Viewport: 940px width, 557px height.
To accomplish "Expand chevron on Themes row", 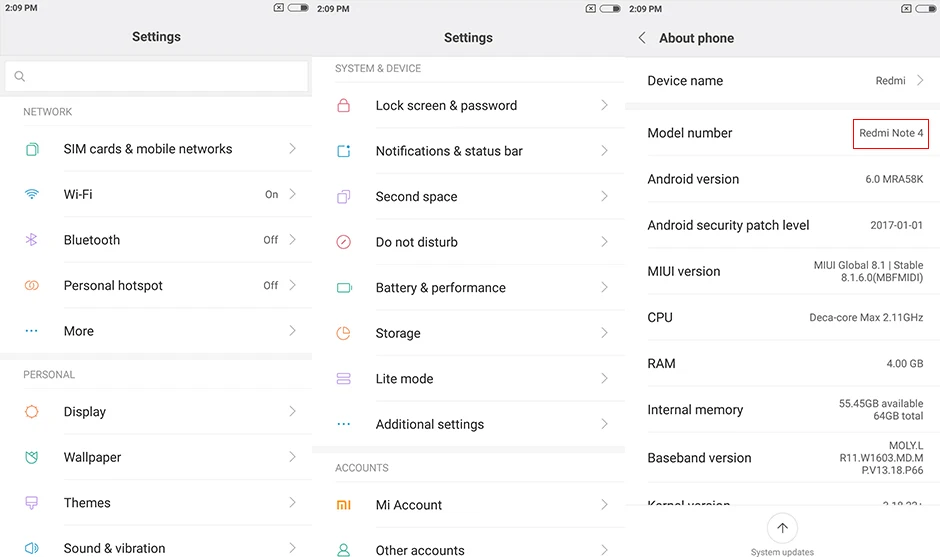I will (293, 502).
